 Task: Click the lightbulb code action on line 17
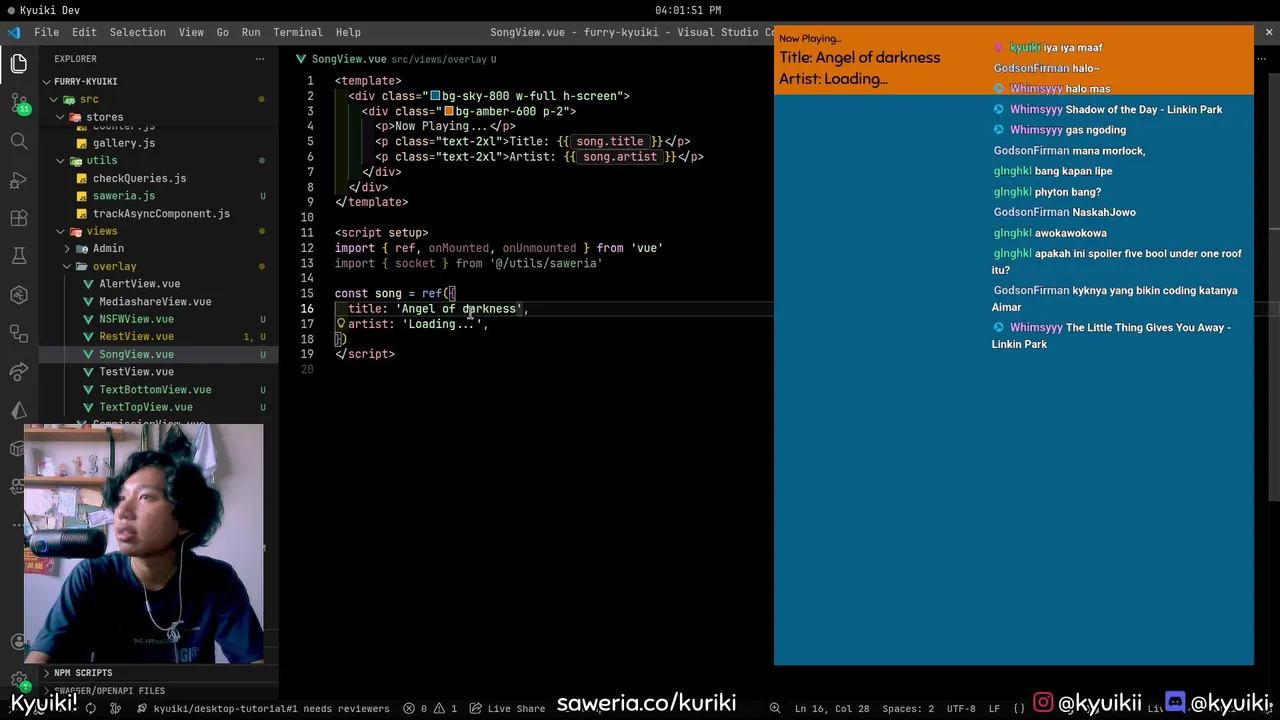(341, 324)
